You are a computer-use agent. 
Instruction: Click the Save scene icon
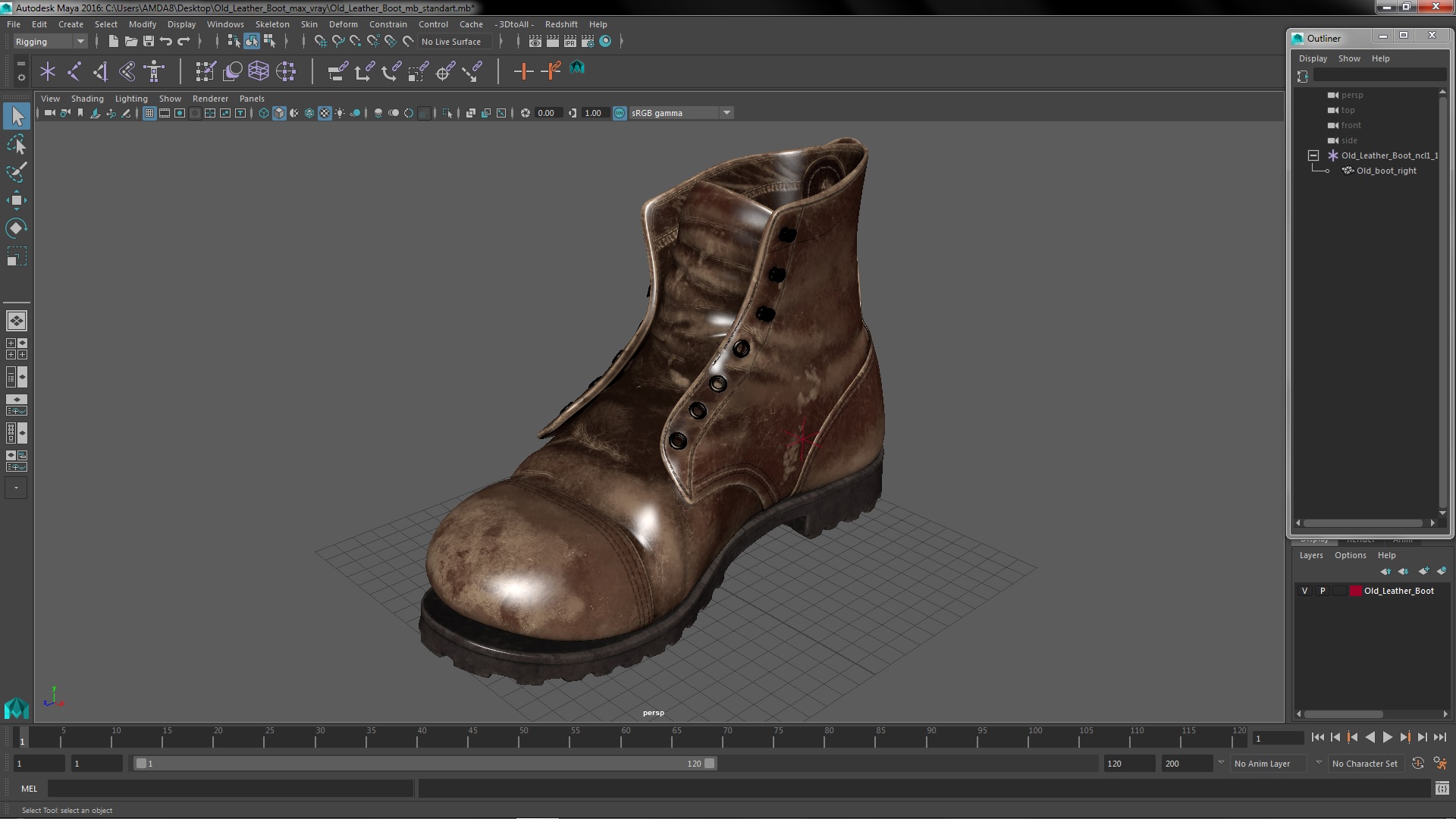tap(149, 42)
